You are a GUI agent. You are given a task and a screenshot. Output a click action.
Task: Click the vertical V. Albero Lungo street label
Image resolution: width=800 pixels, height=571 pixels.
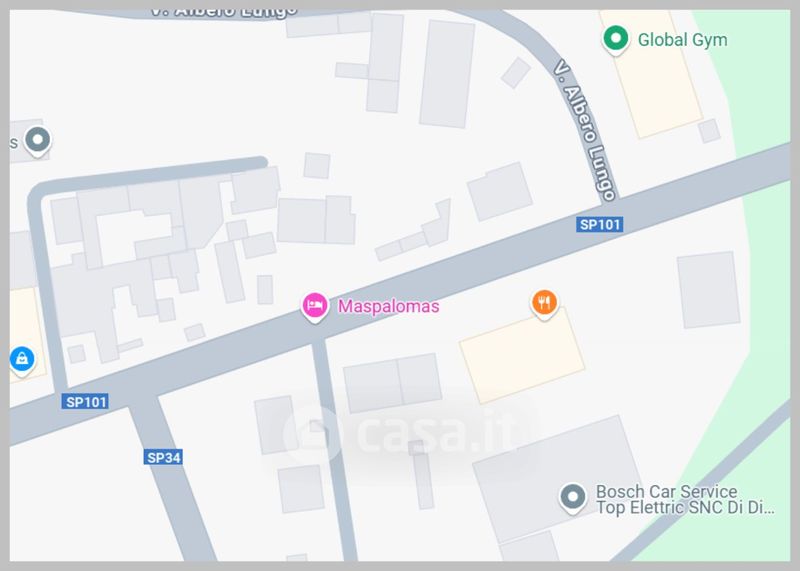pos(586,130)
